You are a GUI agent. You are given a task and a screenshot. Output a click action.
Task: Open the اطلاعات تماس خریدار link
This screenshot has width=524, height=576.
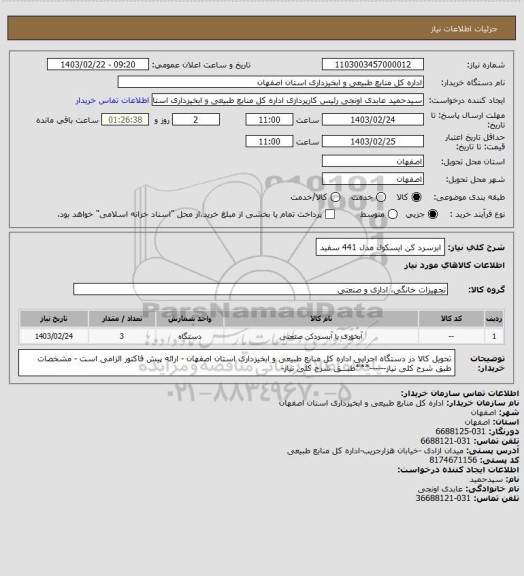pos(112,100)
